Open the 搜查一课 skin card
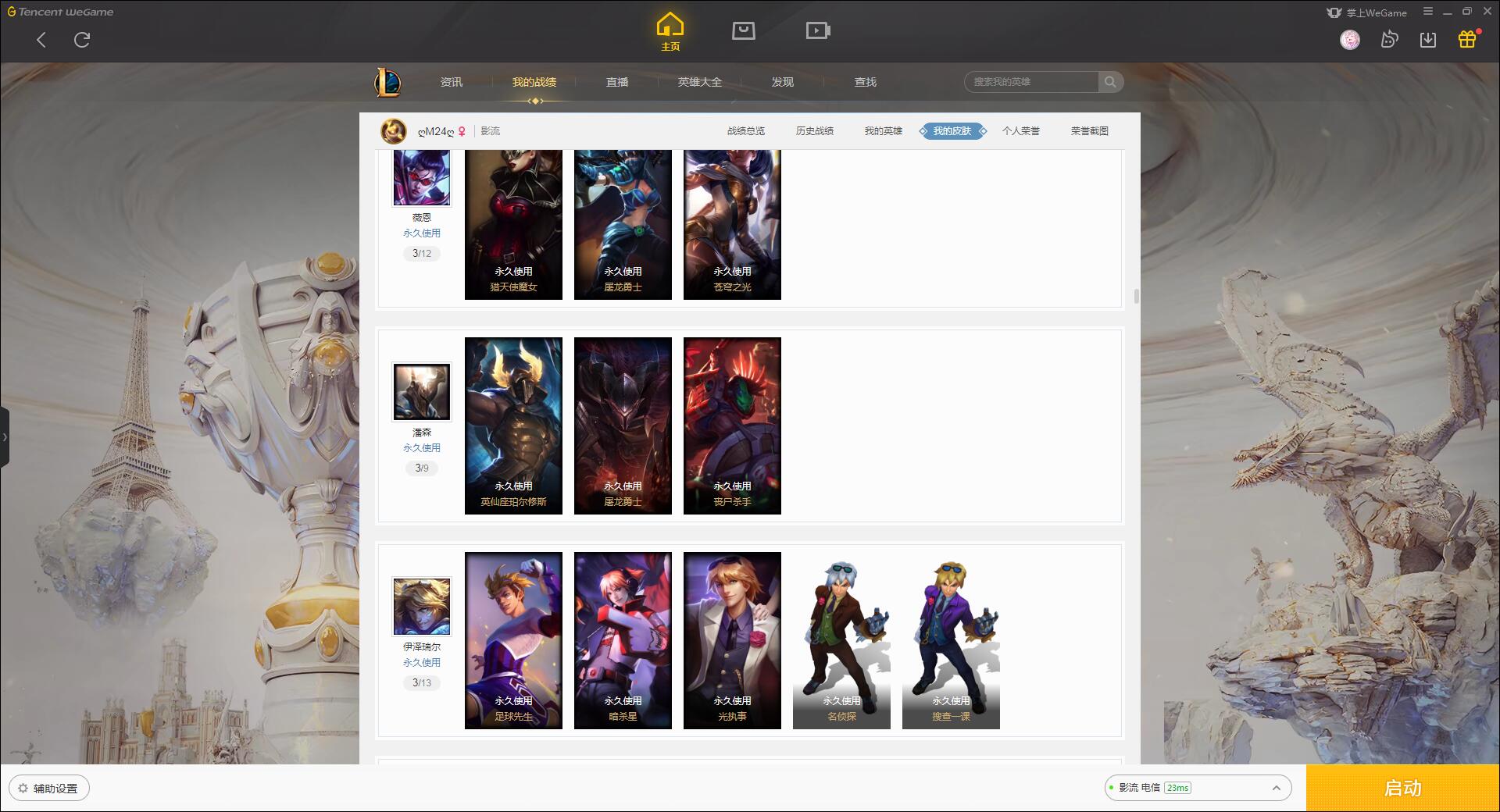 click(951, 640)
